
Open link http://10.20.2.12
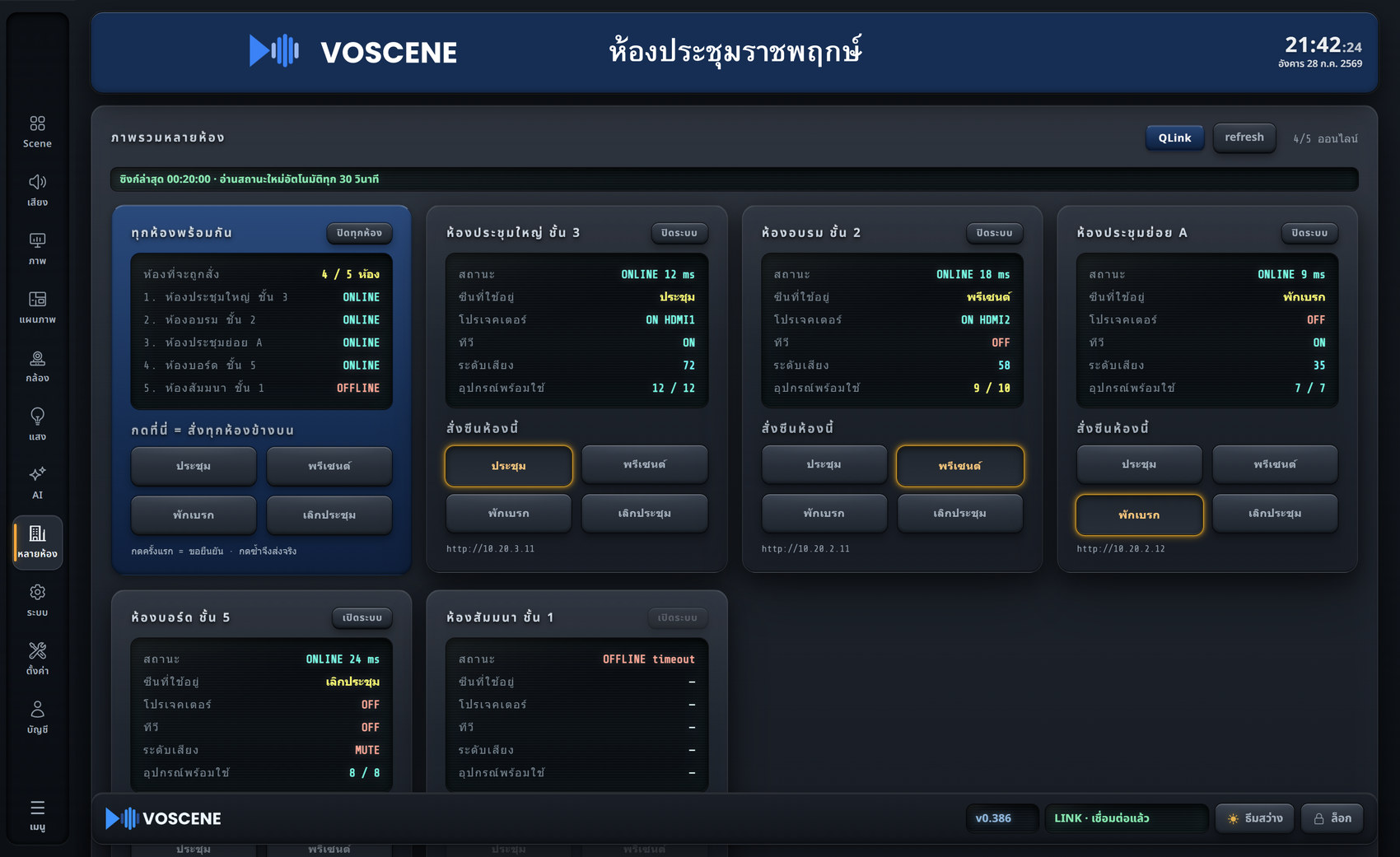[x=1122, y=549]
